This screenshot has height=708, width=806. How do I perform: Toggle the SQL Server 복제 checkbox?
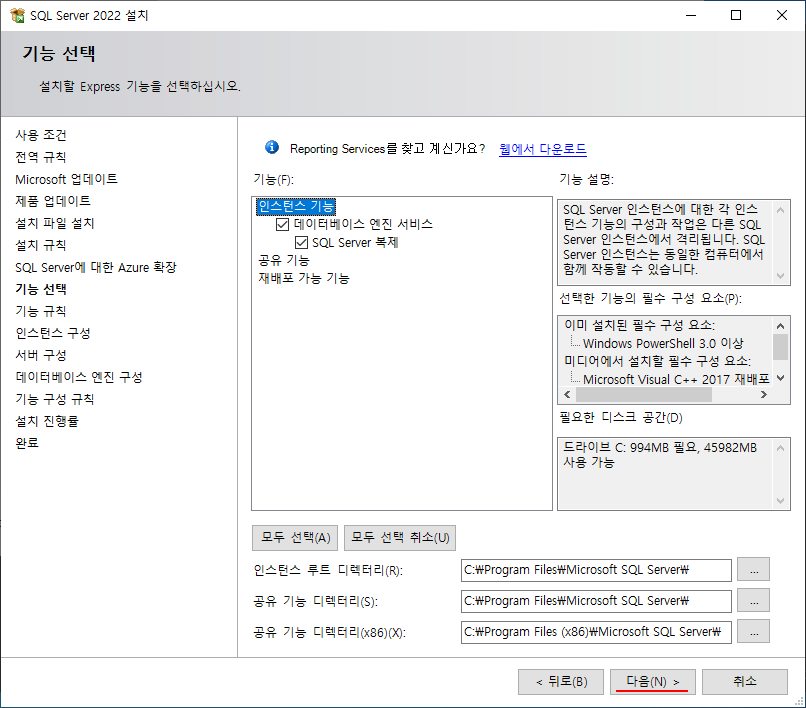[x=301, y=242]
